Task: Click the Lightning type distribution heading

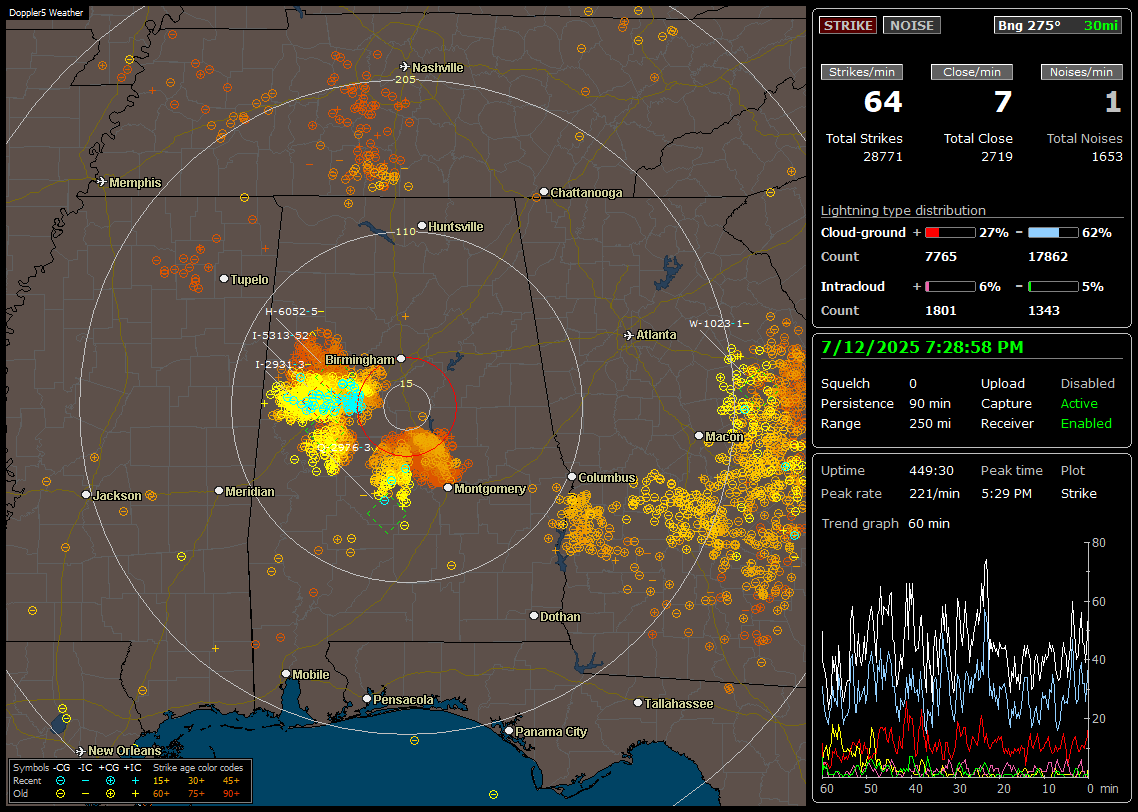Action: [x=903, y=210]
